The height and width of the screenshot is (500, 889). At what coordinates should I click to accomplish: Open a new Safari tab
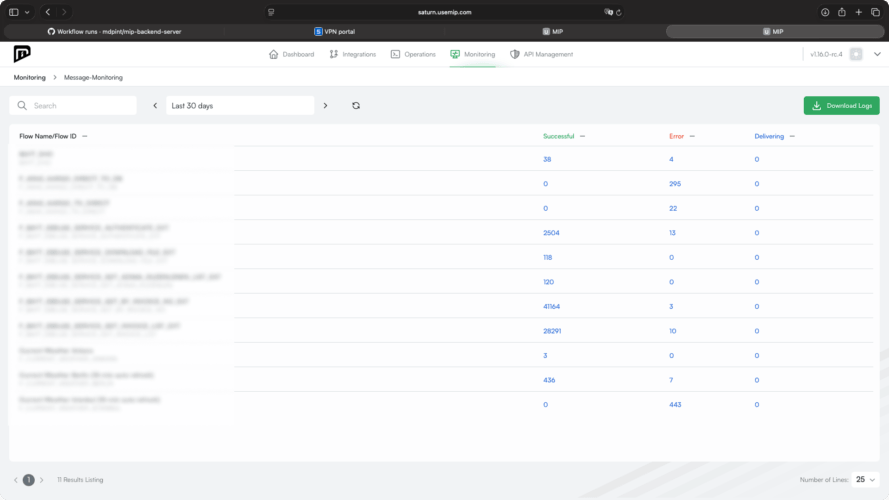[859, 12]
